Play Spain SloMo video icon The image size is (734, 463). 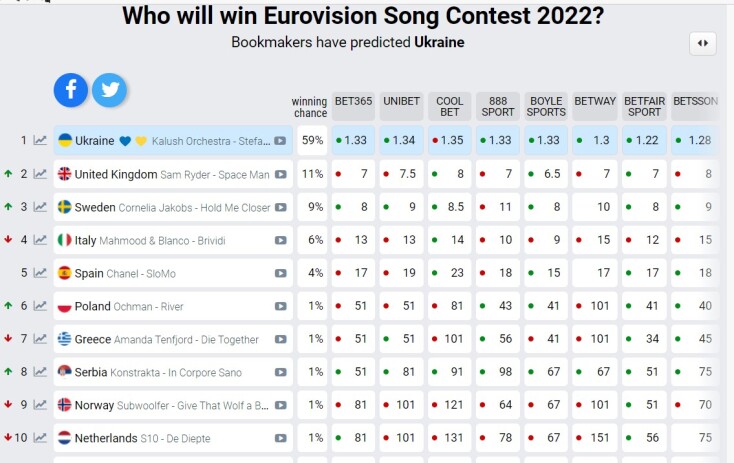tap(281, 273)
